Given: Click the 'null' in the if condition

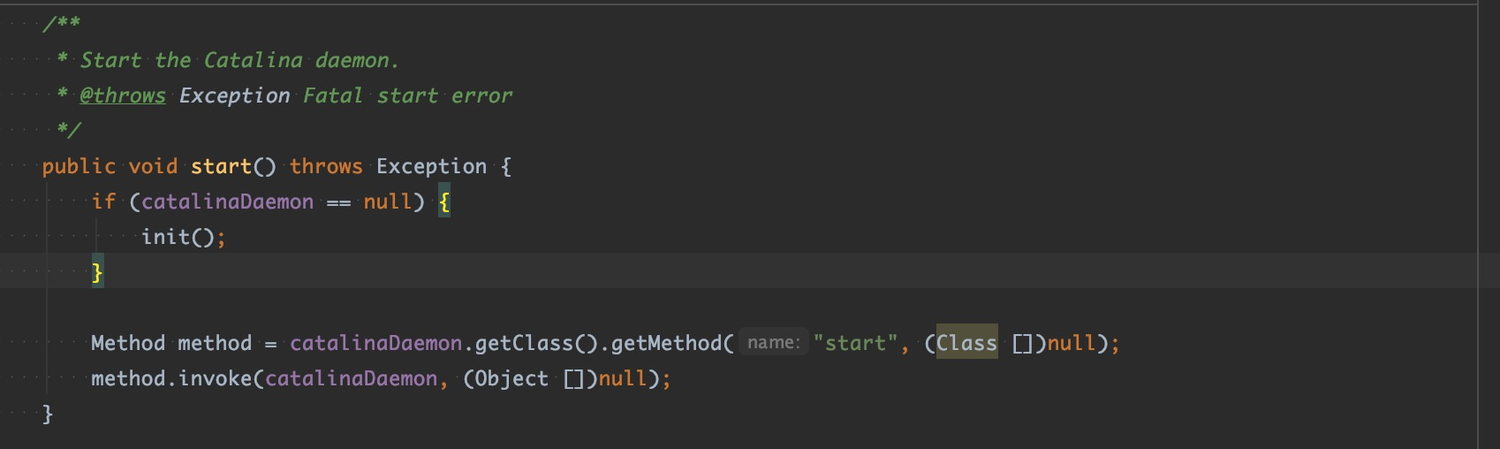Looking at the screenshot, I should [x=387, y=202].
